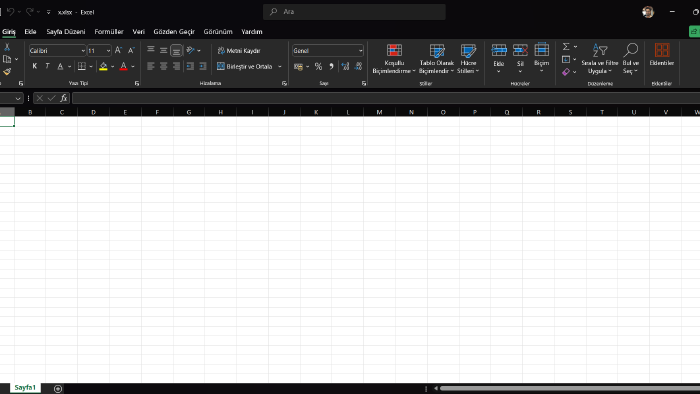The image size is (700, 394).
Task: Click the text orientation icon
Action: (191, 50)
